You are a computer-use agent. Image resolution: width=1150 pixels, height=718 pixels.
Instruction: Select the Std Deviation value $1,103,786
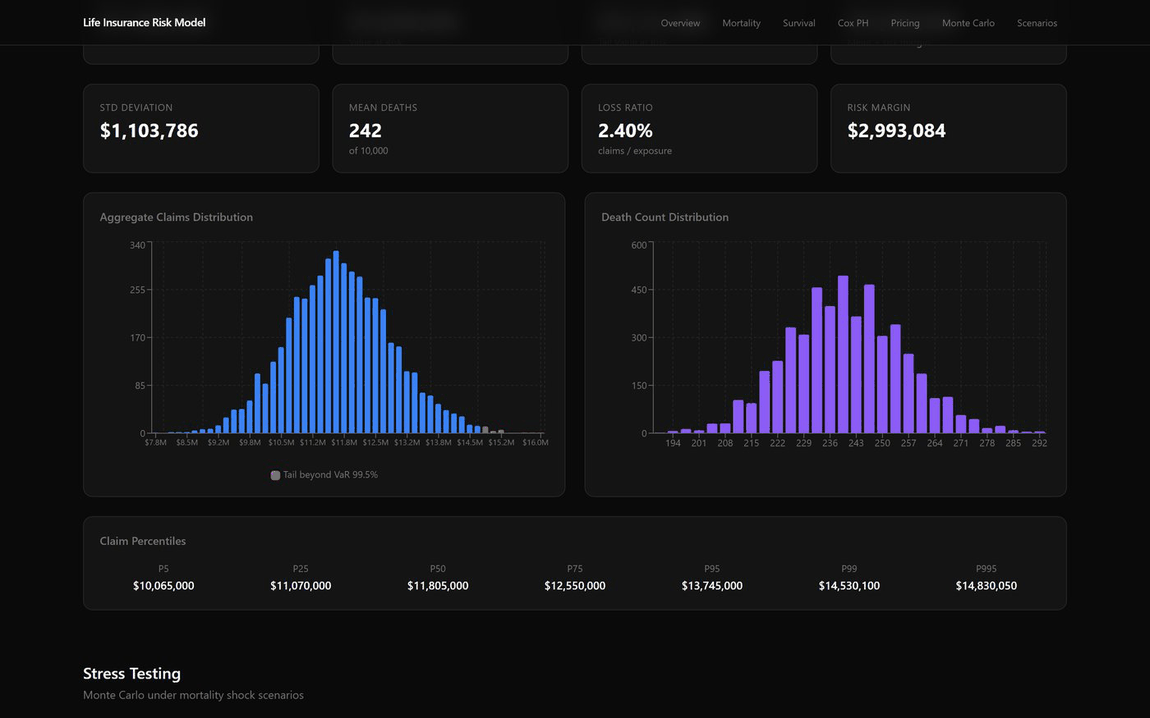pyautogui.click(x=149, y=131)
